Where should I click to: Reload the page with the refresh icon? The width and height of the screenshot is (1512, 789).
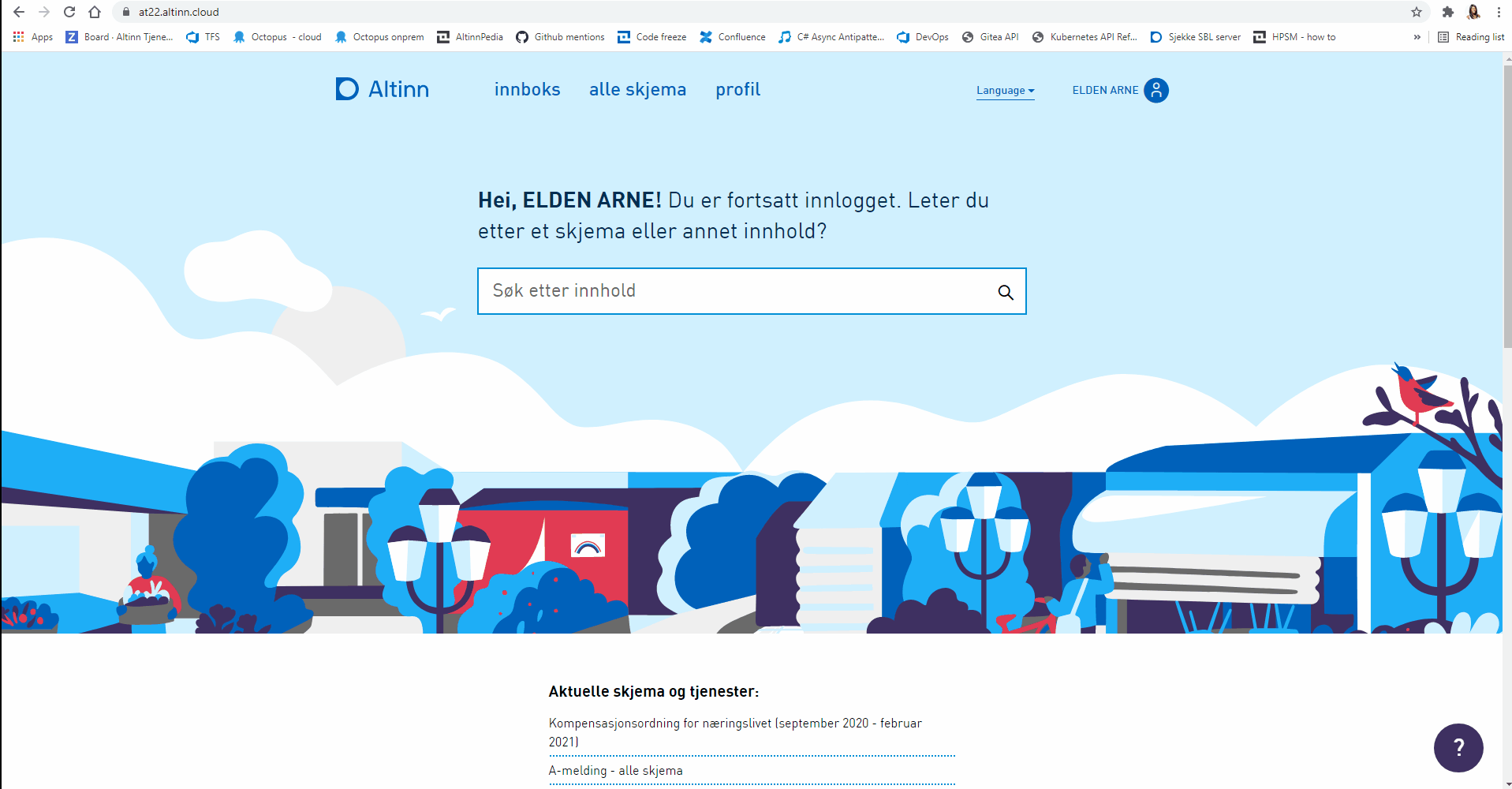(x=69, y=12)
